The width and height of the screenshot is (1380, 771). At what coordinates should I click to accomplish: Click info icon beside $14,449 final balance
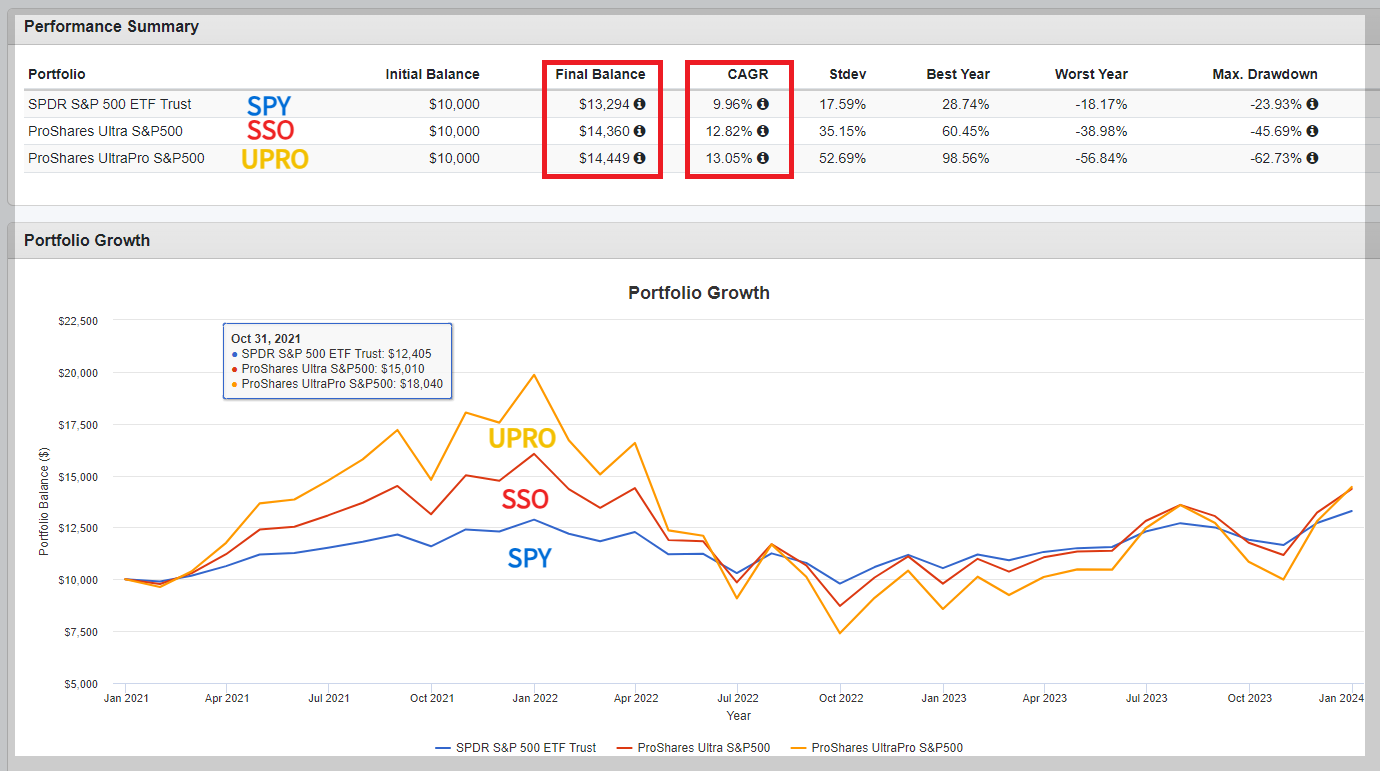click(x=640, y=158)
